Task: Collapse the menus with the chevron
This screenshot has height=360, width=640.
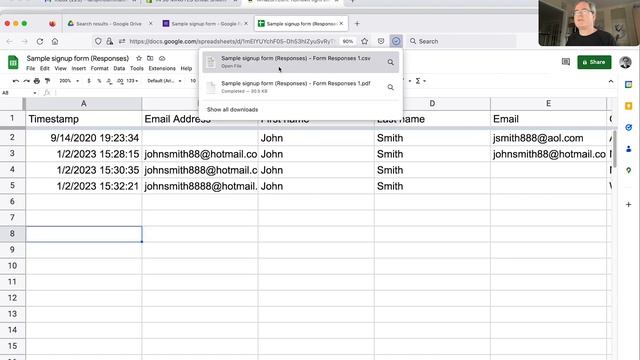Action: click(x=611, y=81)
